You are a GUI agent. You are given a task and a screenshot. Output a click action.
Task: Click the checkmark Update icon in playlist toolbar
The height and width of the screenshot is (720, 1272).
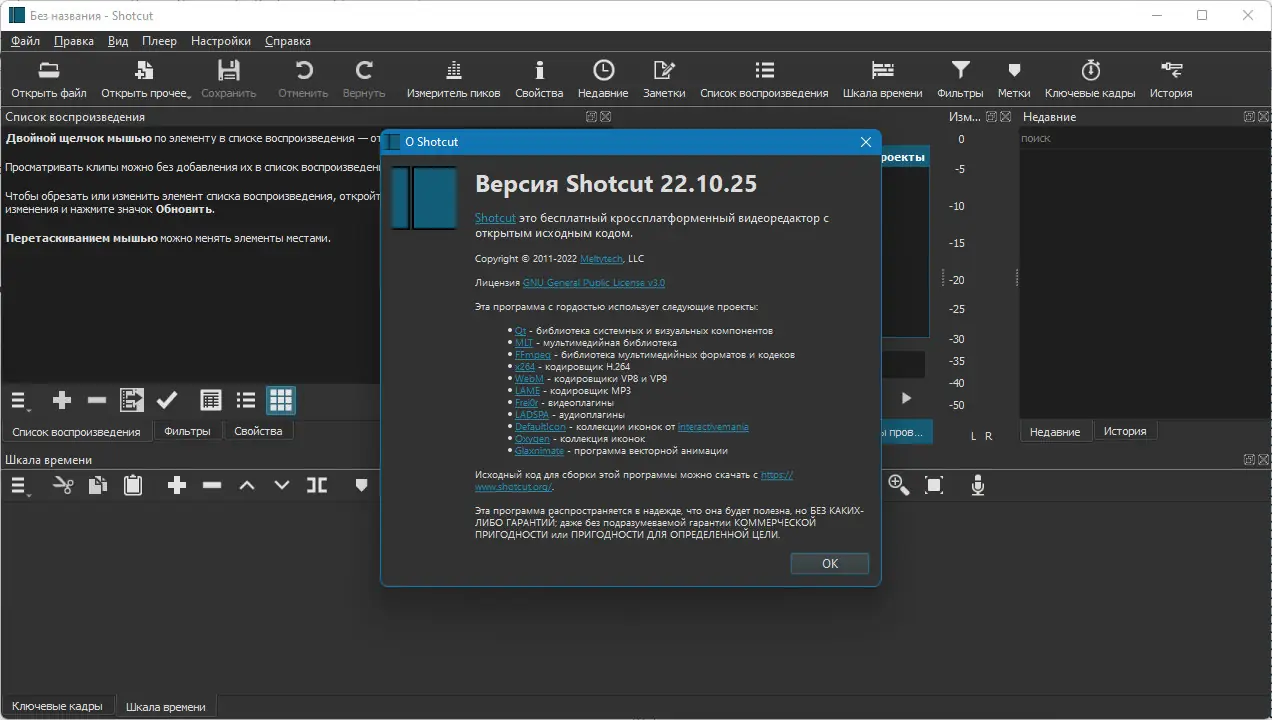pos(167,400)
